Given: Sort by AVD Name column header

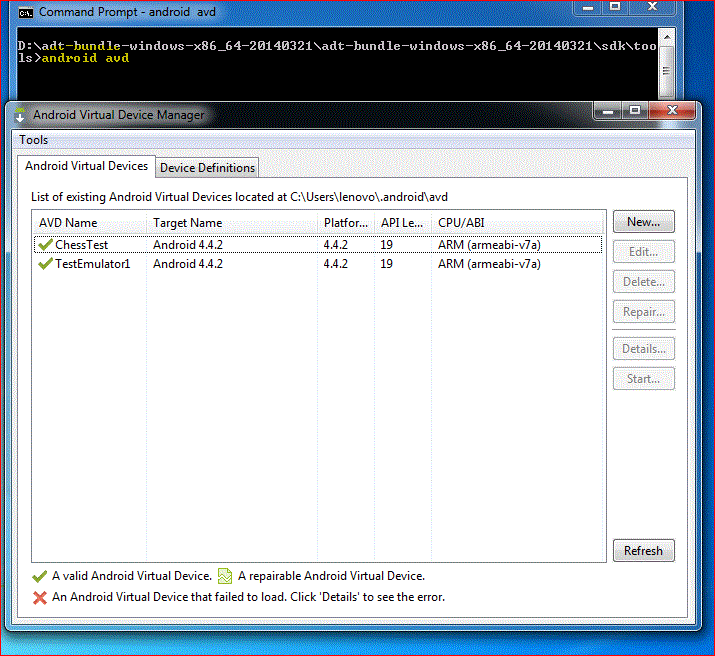Looking at the screenshot, I should pos(89,223).
